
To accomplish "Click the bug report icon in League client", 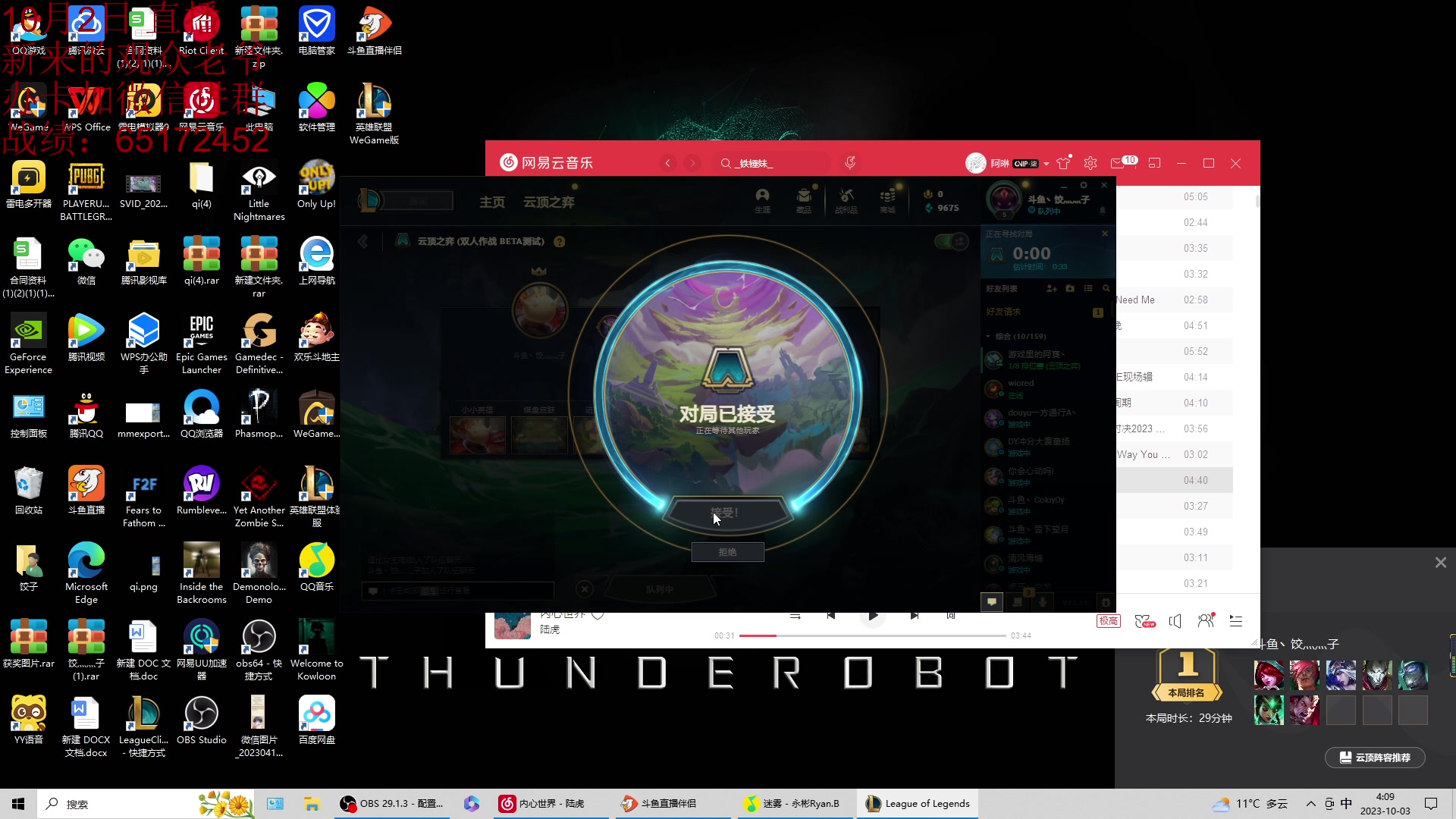I will (x=1106, y=602).
